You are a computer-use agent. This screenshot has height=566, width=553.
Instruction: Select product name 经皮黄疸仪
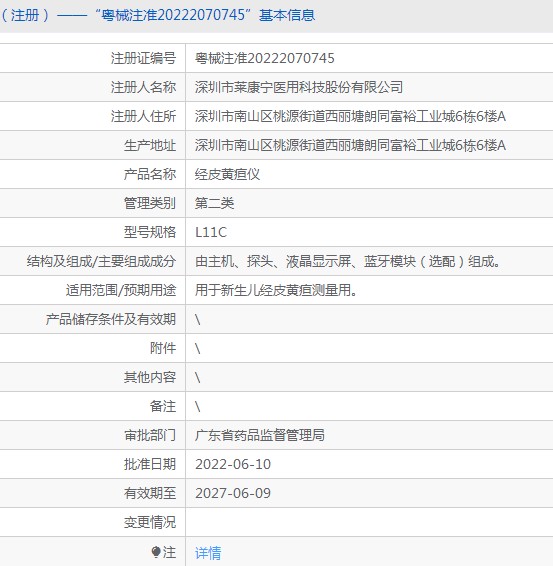[227, 174]
